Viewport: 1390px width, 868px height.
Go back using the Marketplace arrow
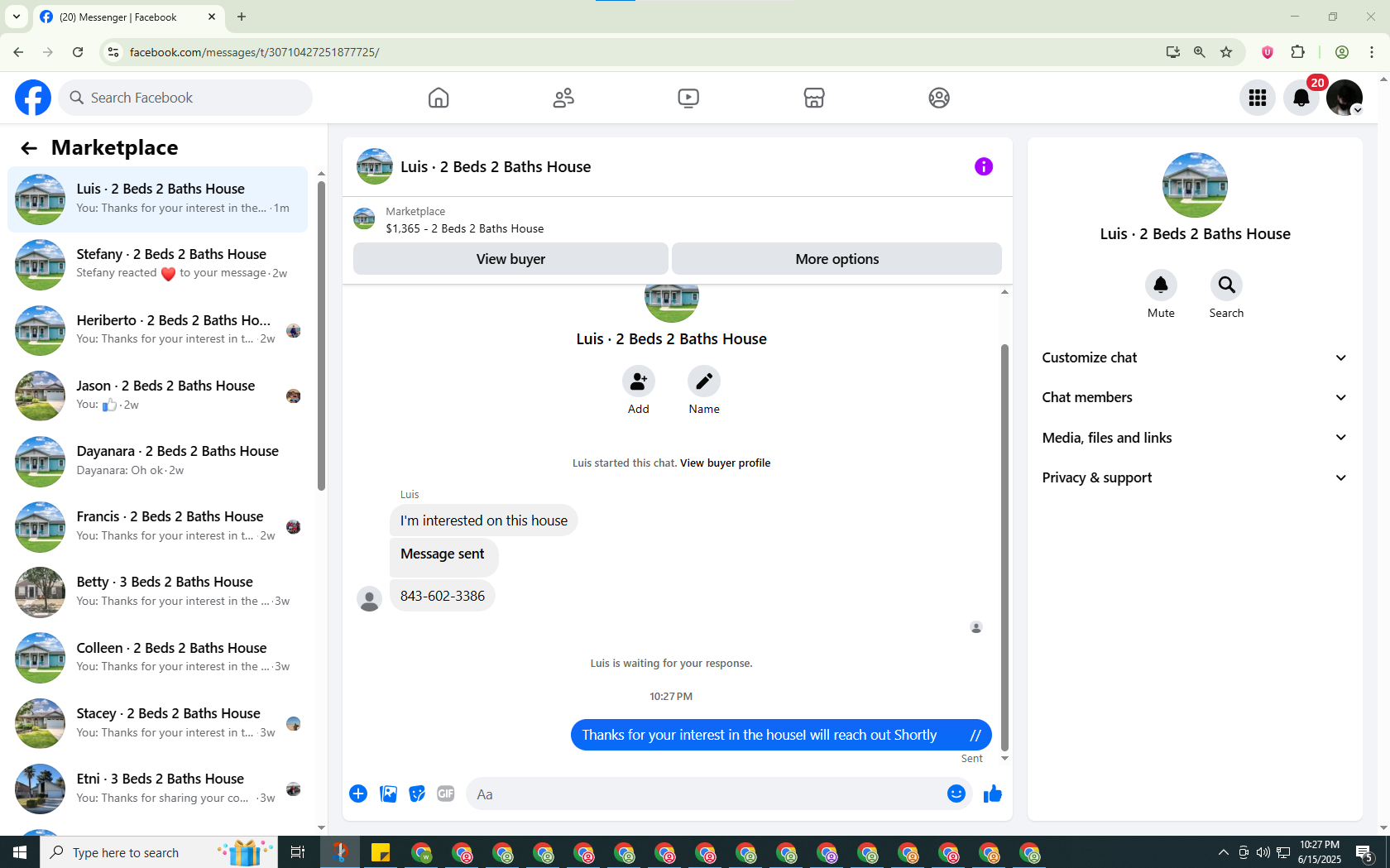(x=29, y=148)
